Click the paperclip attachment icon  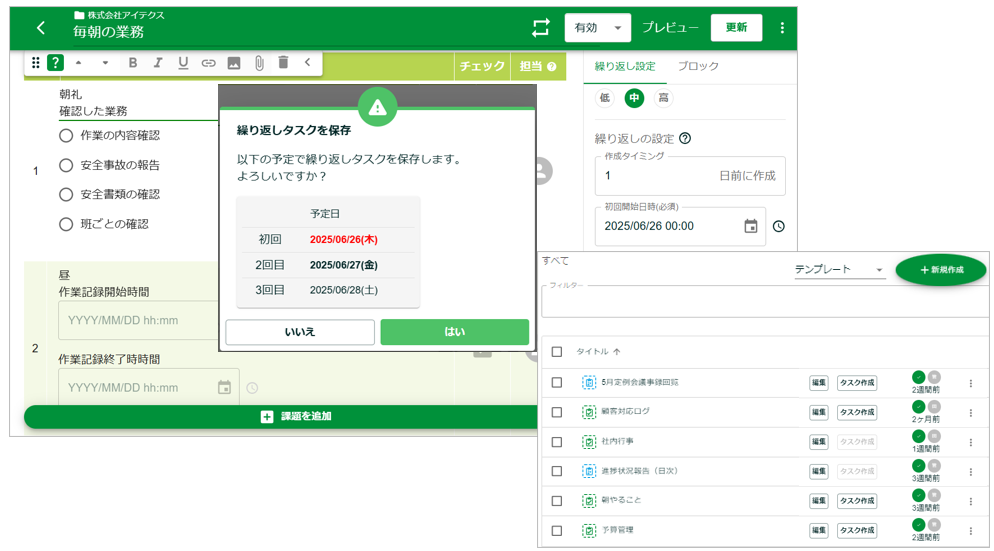pos(258,63)
